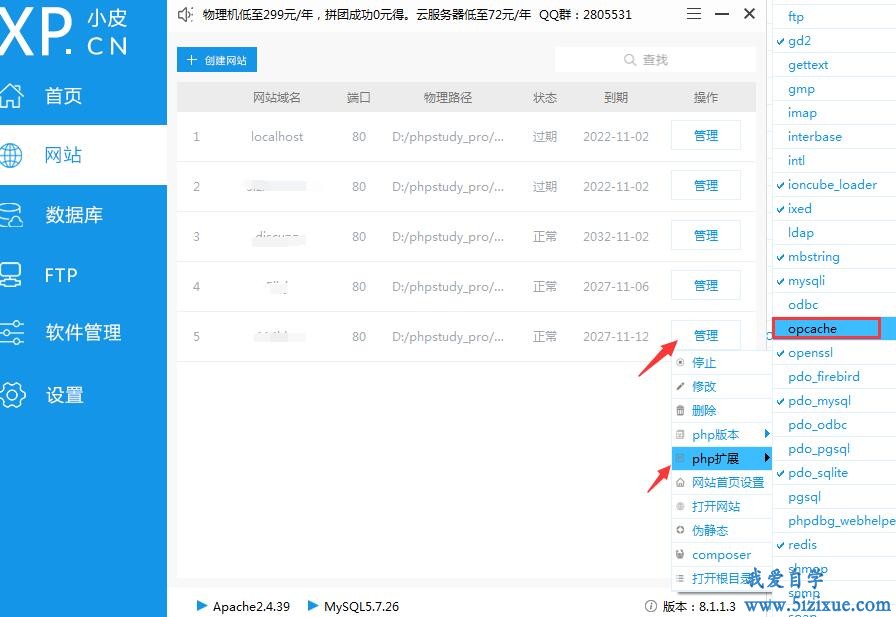Open the 数据库 database icon
Screen dimensions: 896x617
11,215
